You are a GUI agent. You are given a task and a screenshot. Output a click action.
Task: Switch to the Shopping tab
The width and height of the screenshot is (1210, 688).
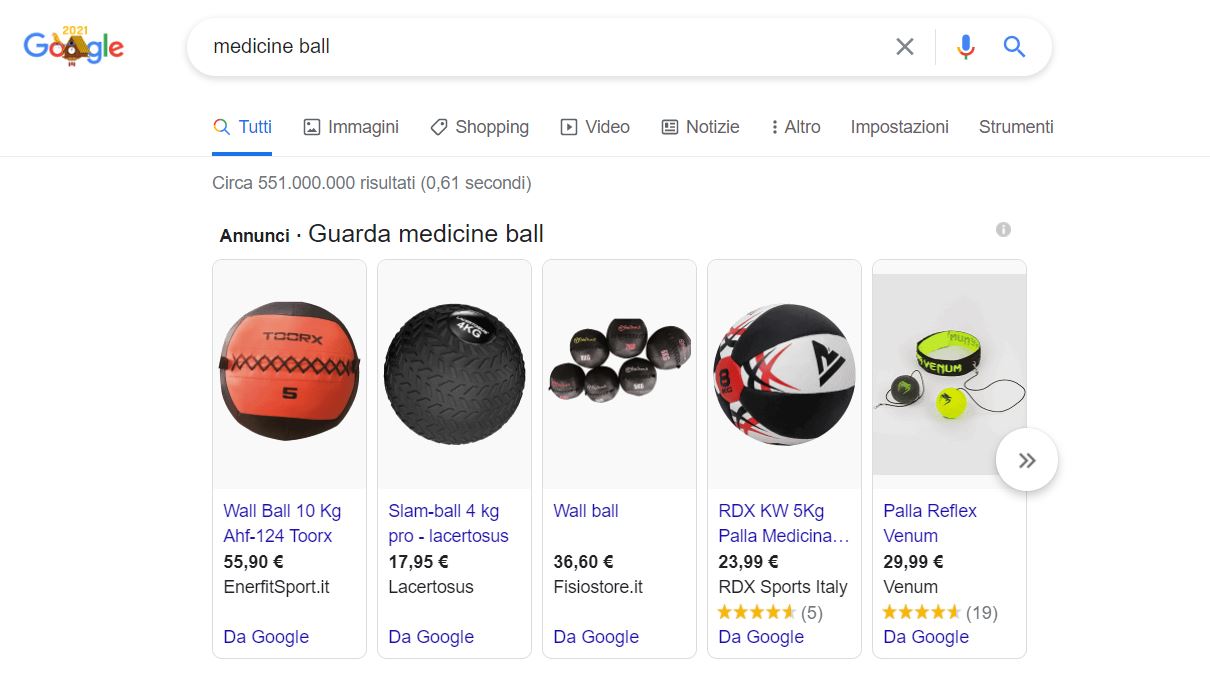[x=480, y=127]
